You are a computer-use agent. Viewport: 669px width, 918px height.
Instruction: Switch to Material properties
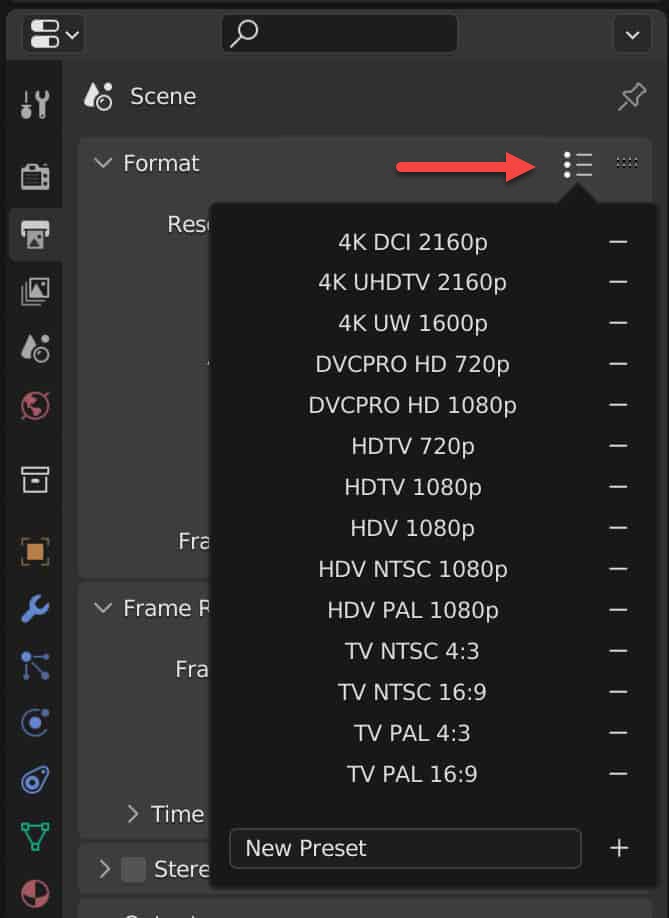(x=35, y=893)
